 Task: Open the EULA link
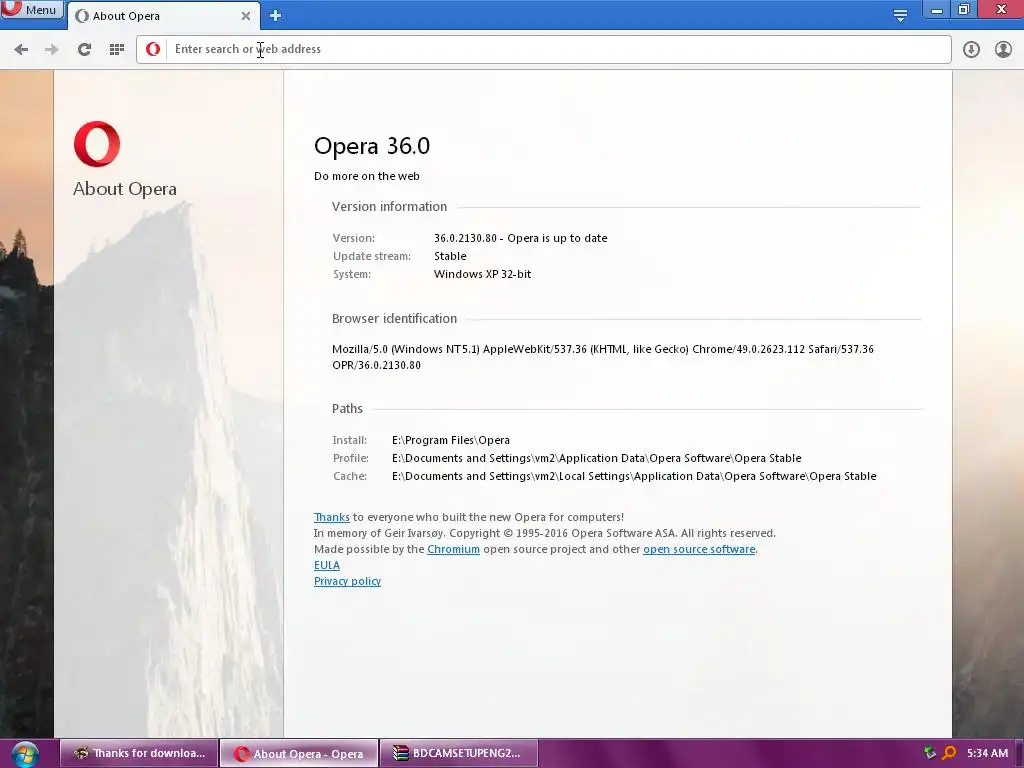click(x=327, y=566)
